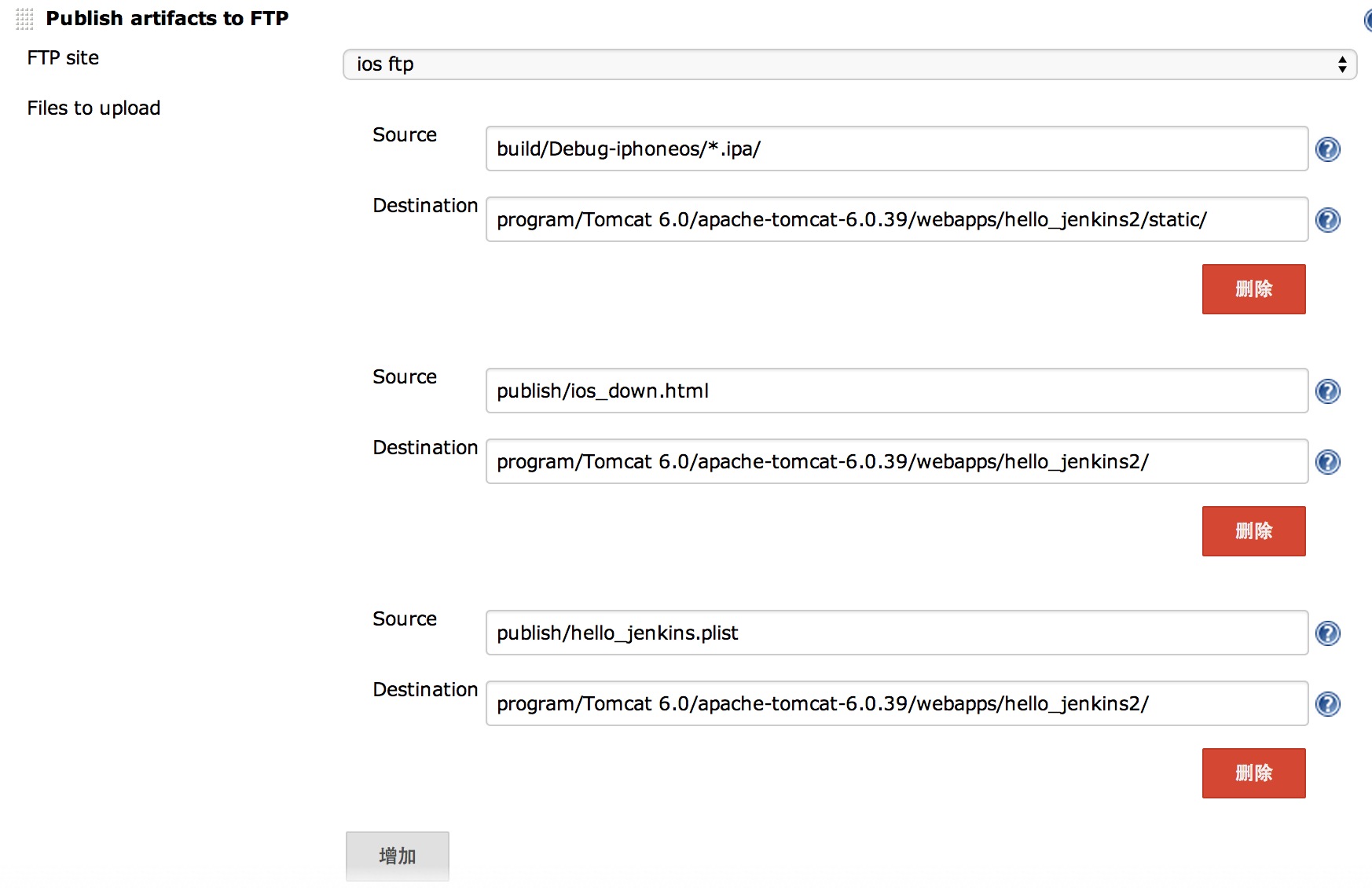Focus the second entry's destination field

tap(897, 461)
